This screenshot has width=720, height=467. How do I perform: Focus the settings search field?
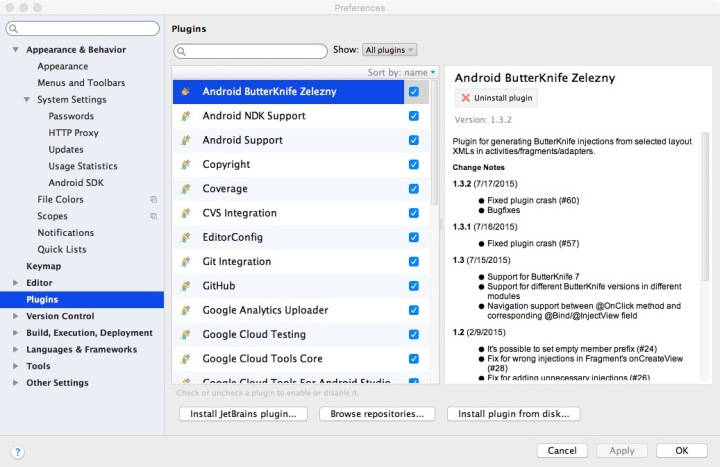point(83,28)
